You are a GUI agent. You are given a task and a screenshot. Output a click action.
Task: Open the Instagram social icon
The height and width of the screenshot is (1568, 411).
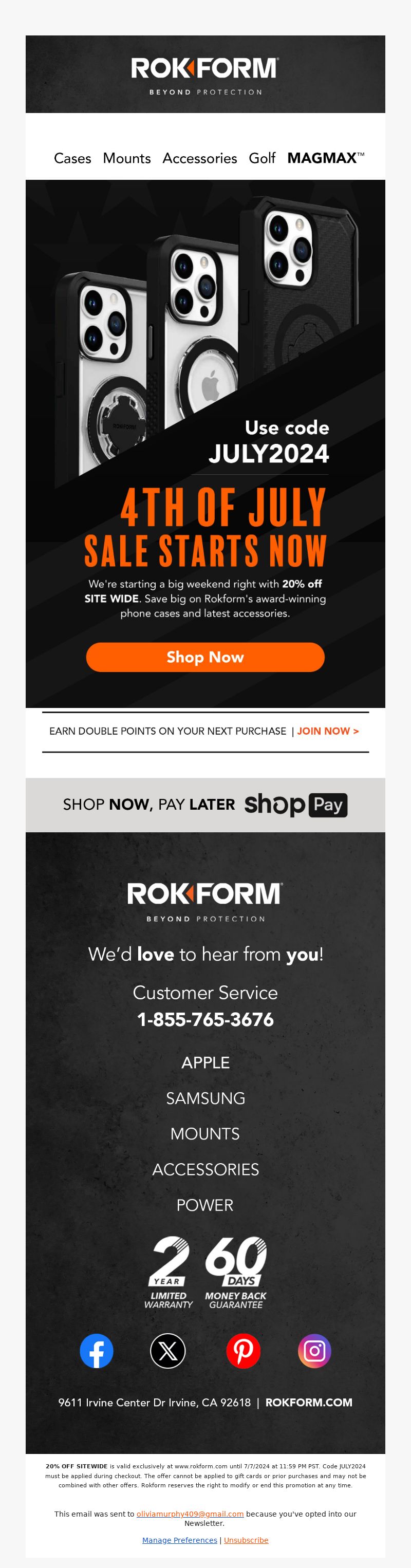click(315, 1351)
